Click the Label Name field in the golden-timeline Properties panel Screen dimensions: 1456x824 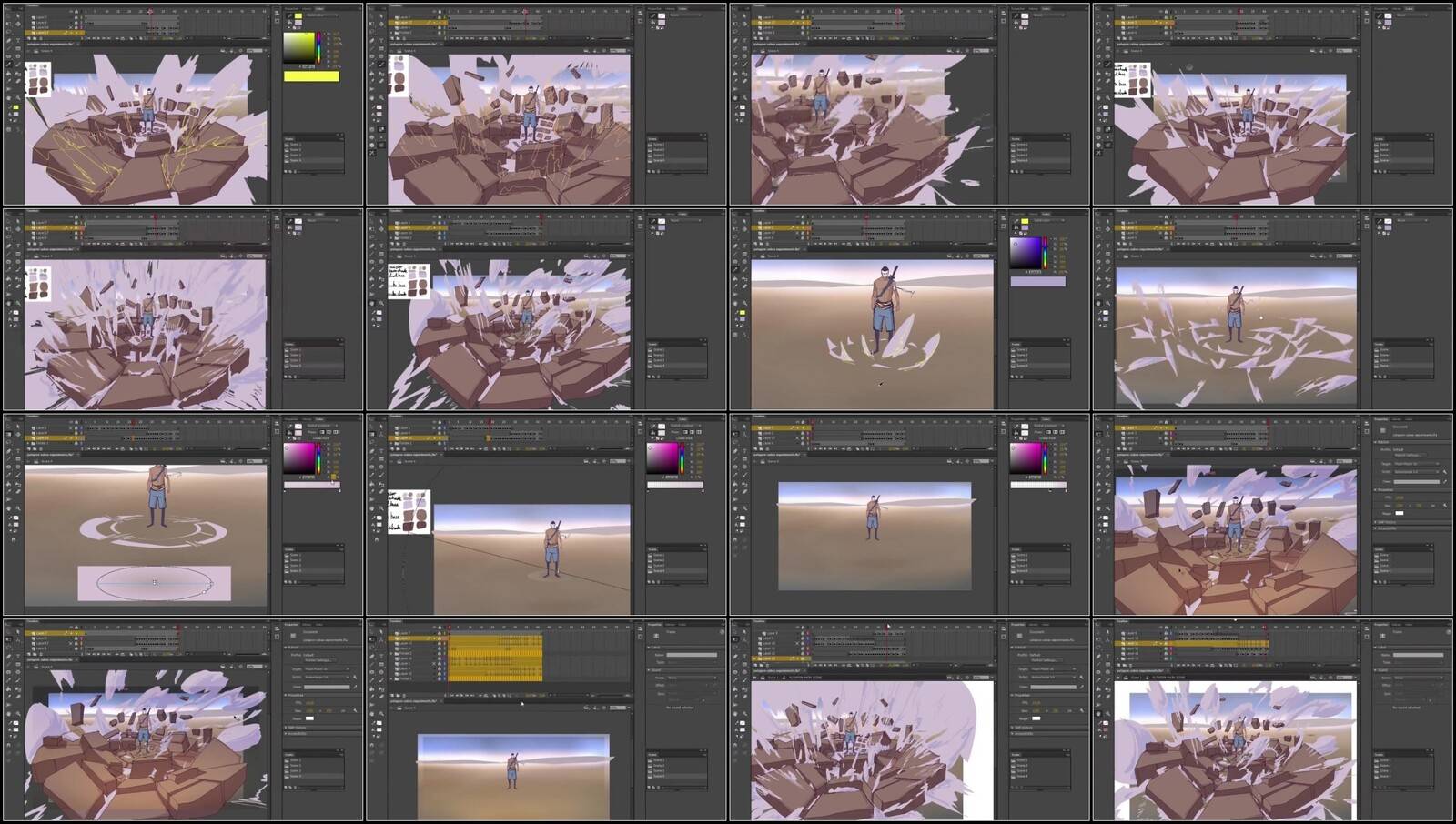tap(692, 655)
